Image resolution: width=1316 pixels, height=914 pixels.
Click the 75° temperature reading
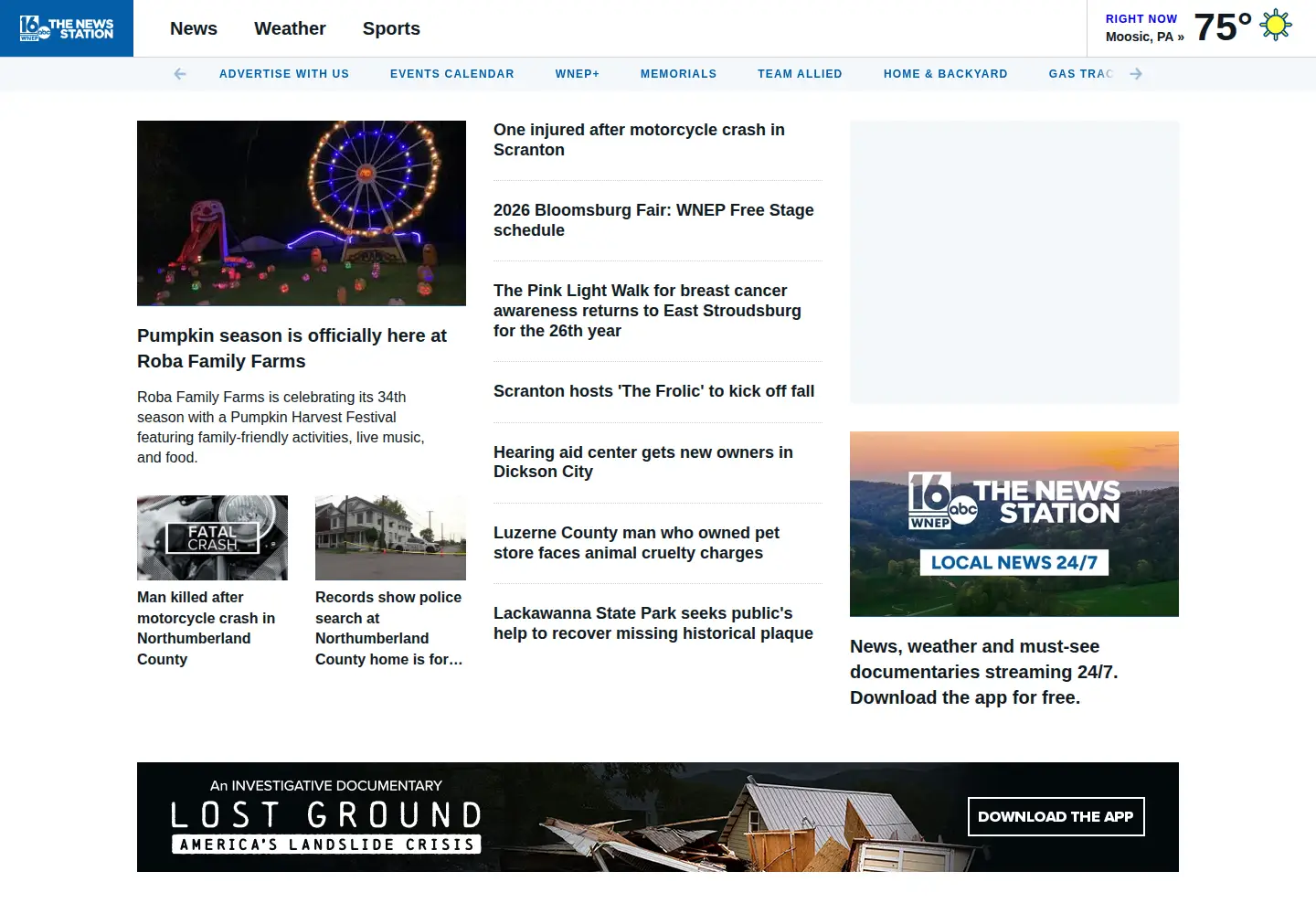click(x=1223, y=27)
